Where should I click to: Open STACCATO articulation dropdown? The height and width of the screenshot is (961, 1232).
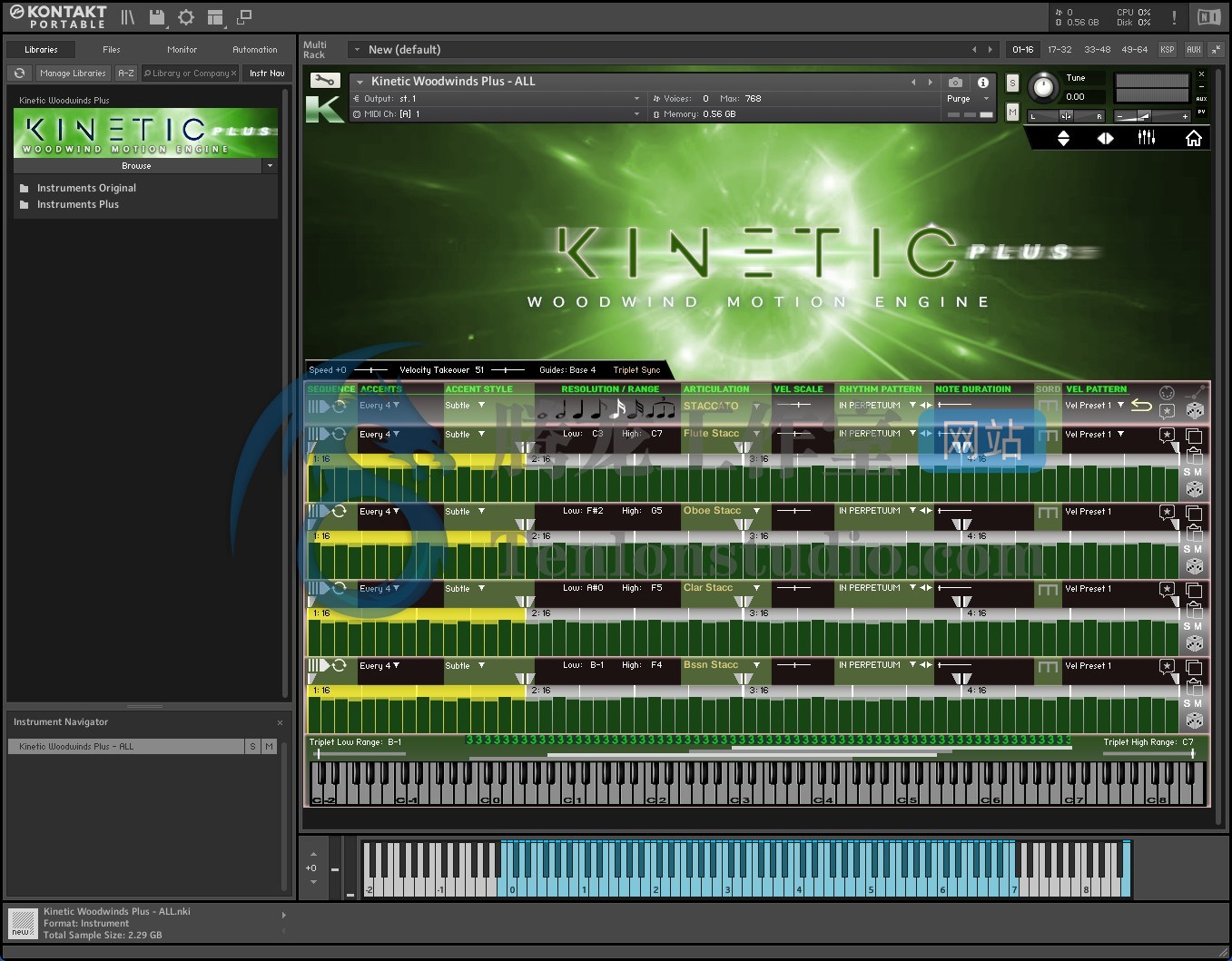(721, 406)
